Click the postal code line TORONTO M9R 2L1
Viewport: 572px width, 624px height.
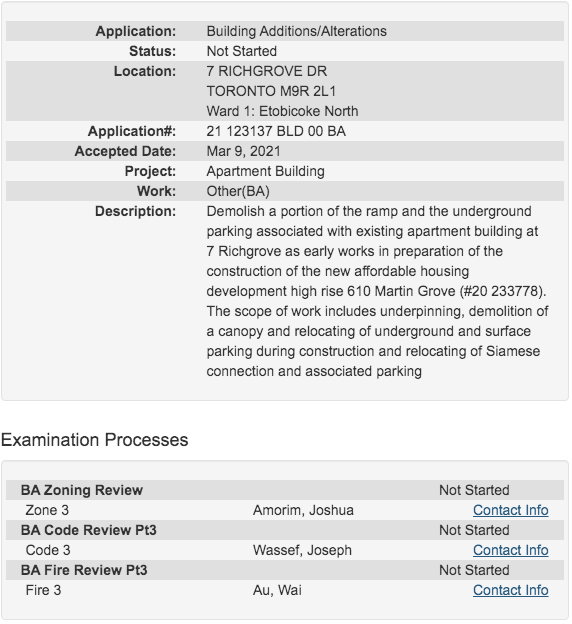coord(271,91)
